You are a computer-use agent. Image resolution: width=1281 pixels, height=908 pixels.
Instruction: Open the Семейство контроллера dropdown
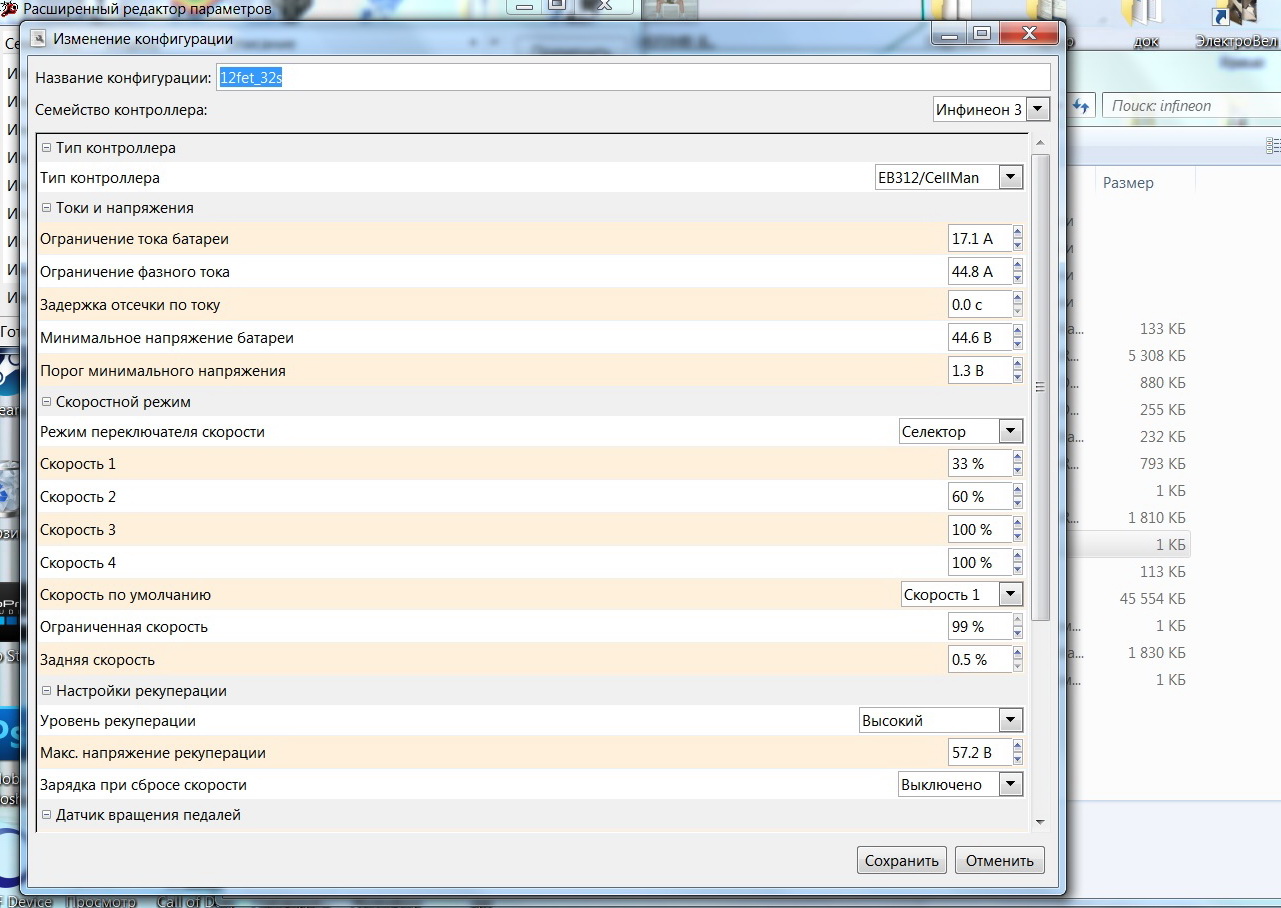pyautogui.click(x=1038, y=109)
